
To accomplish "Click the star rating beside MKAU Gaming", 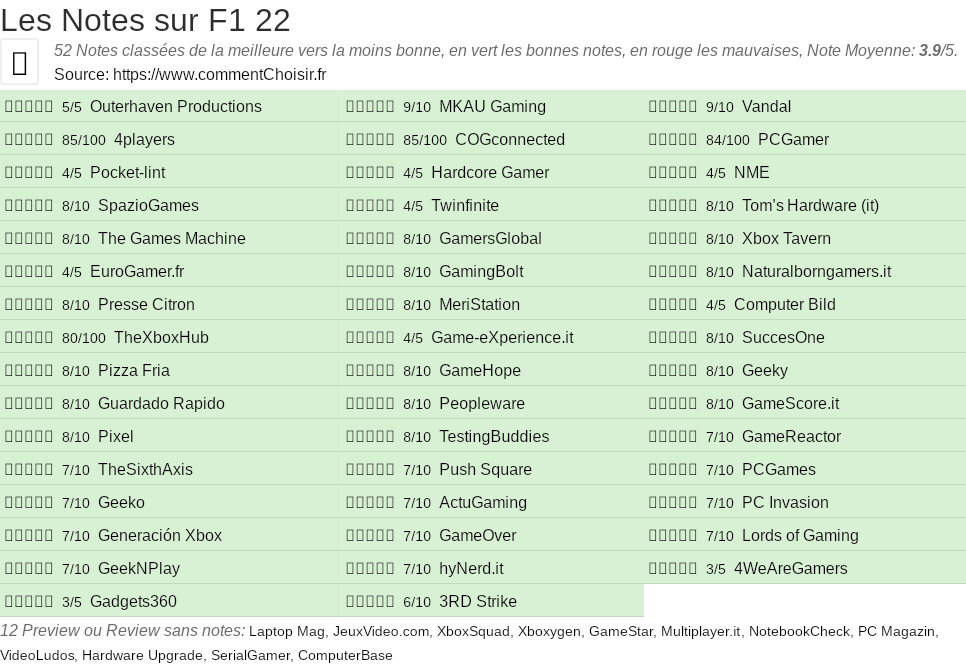I will (x=370, y=107).
